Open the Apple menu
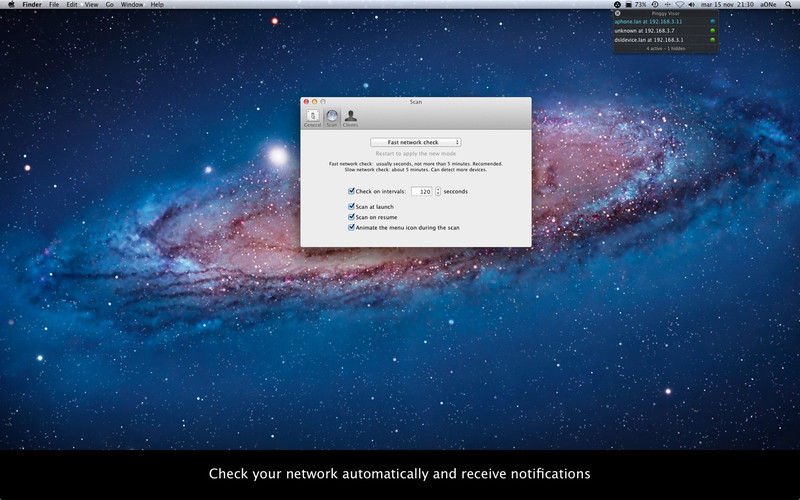800x500 pixels. [11, 5]
